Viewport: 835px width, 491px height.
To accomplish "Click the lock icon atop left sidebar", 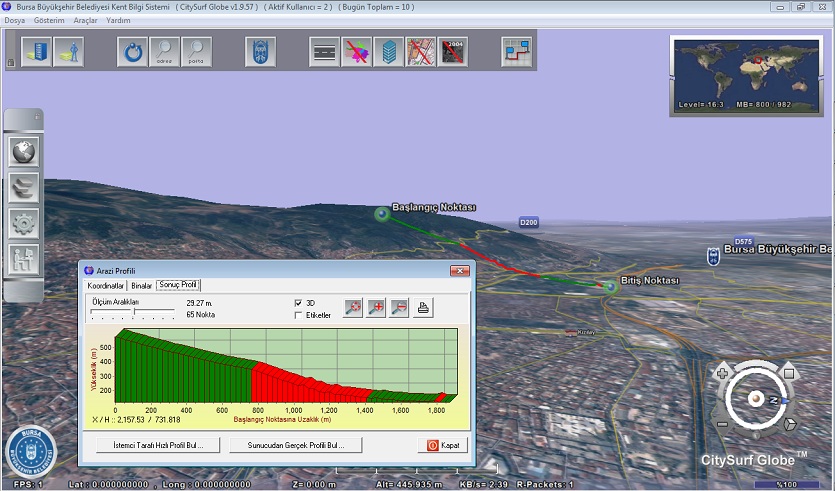I will (x=37, y=117).
